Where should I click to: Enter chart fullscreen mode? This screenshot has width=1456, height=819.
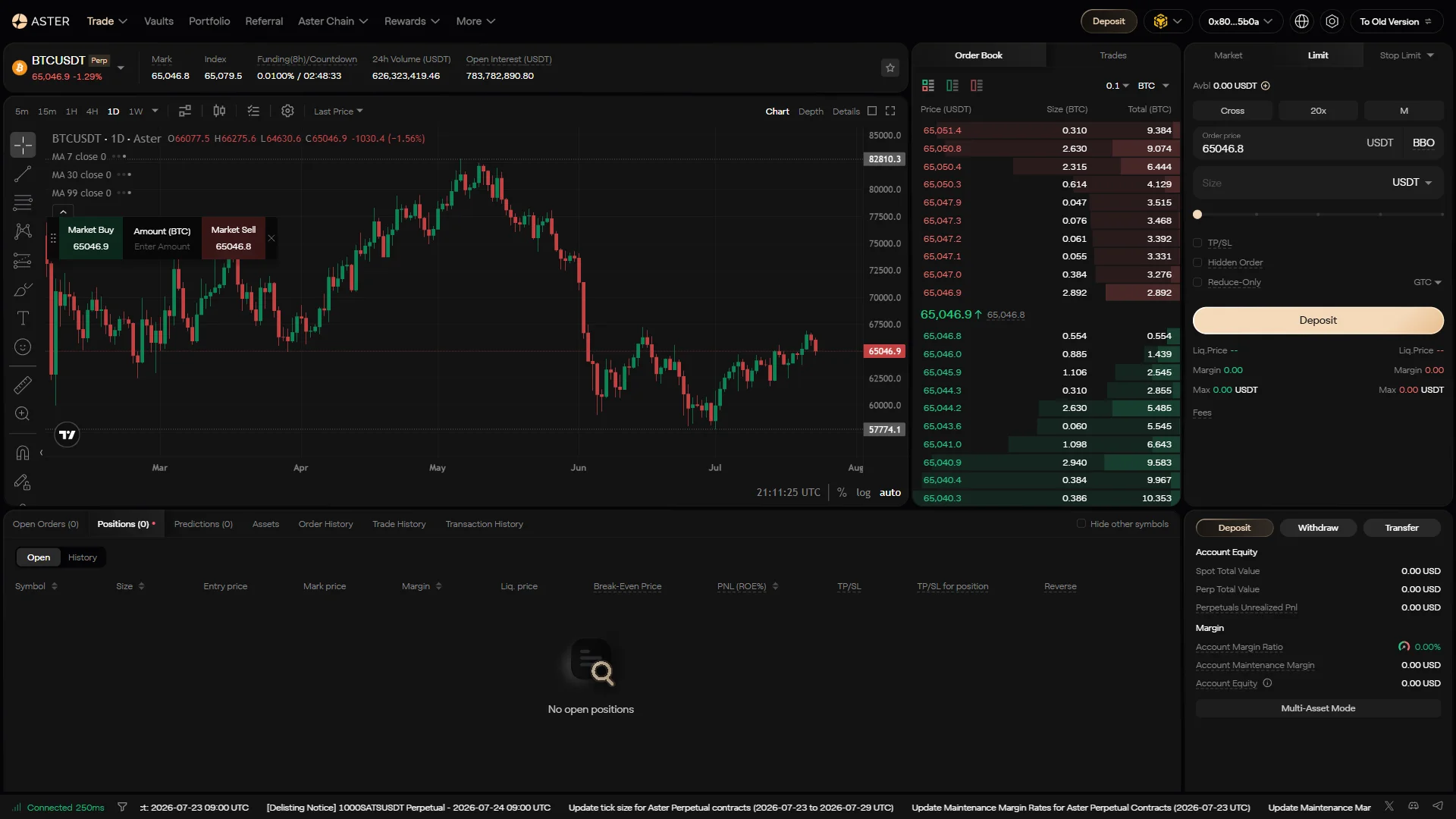point(890,111)
